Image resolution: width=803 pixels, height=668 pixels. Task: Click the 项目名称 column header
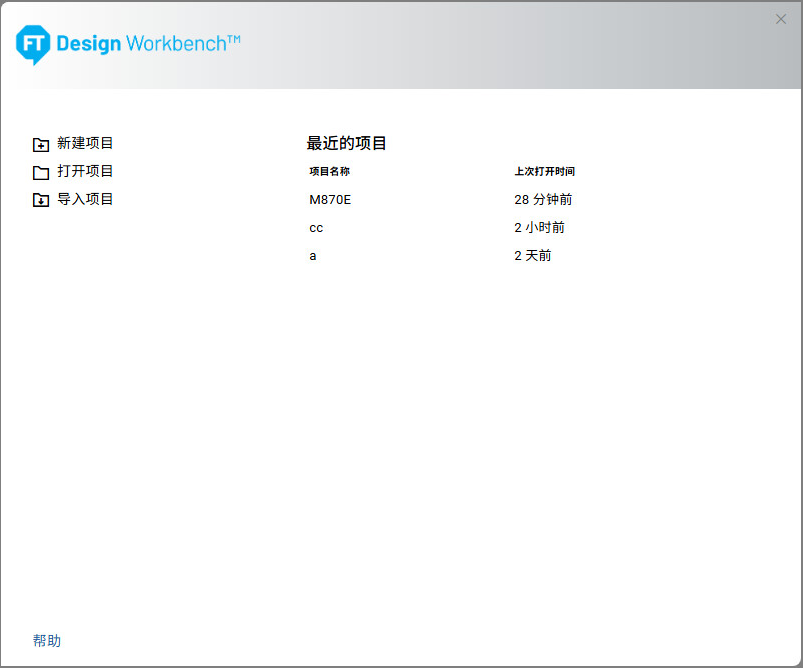pyautogui.click(x=329, y=171)
